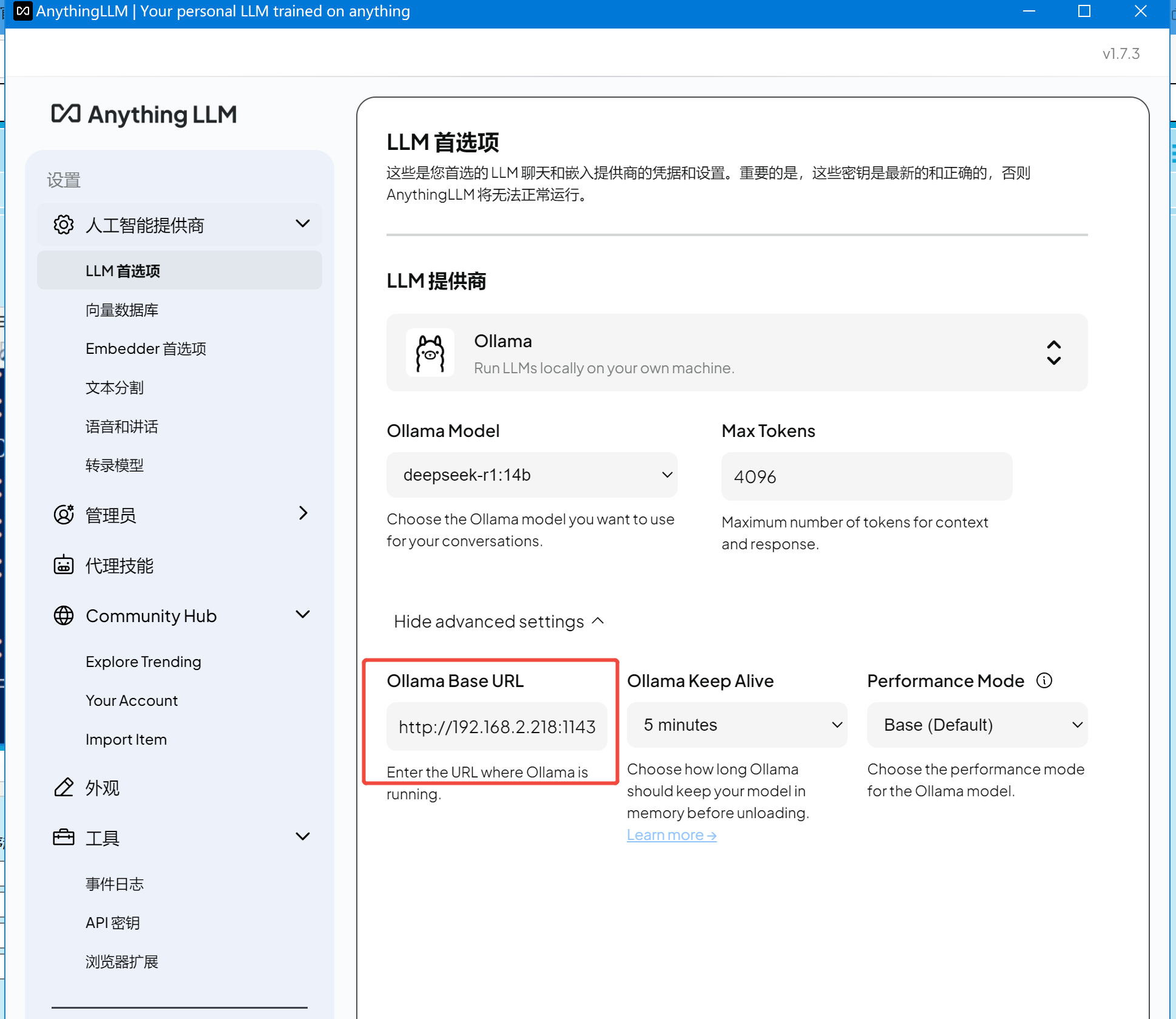Click the 工具 toolbox icon
Viewport: 1176px width, 1019px height.
pyautogui.click(x=64, y=838)
